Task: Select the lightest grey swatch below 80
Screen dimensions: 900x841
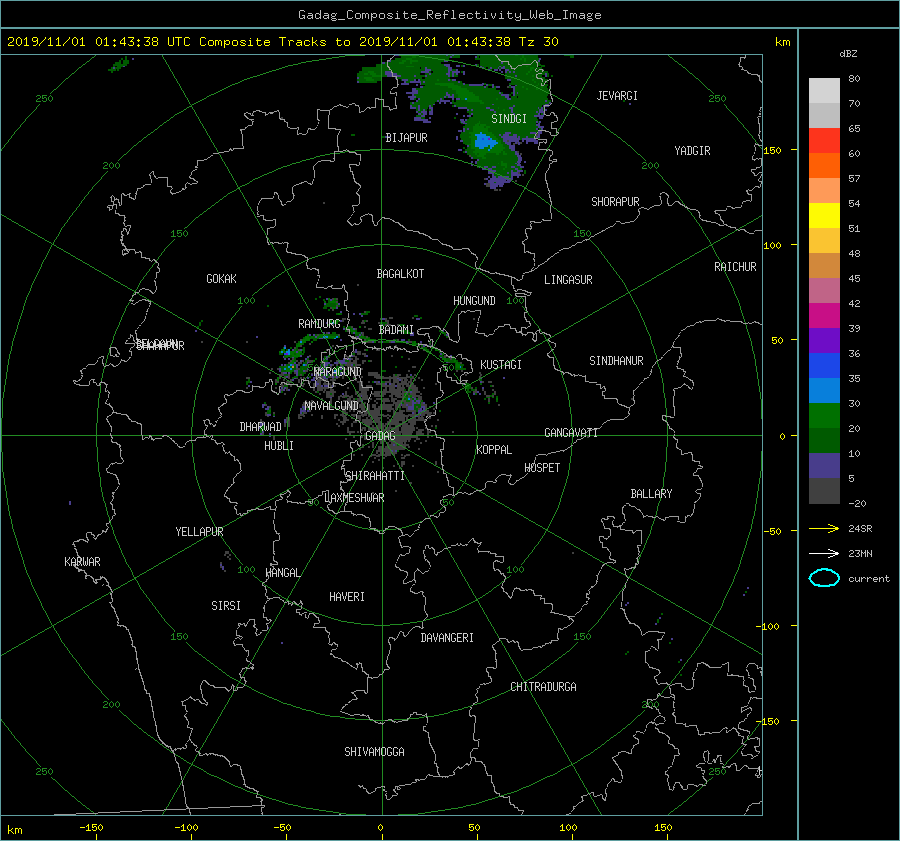Action: (x=824, y=90)
